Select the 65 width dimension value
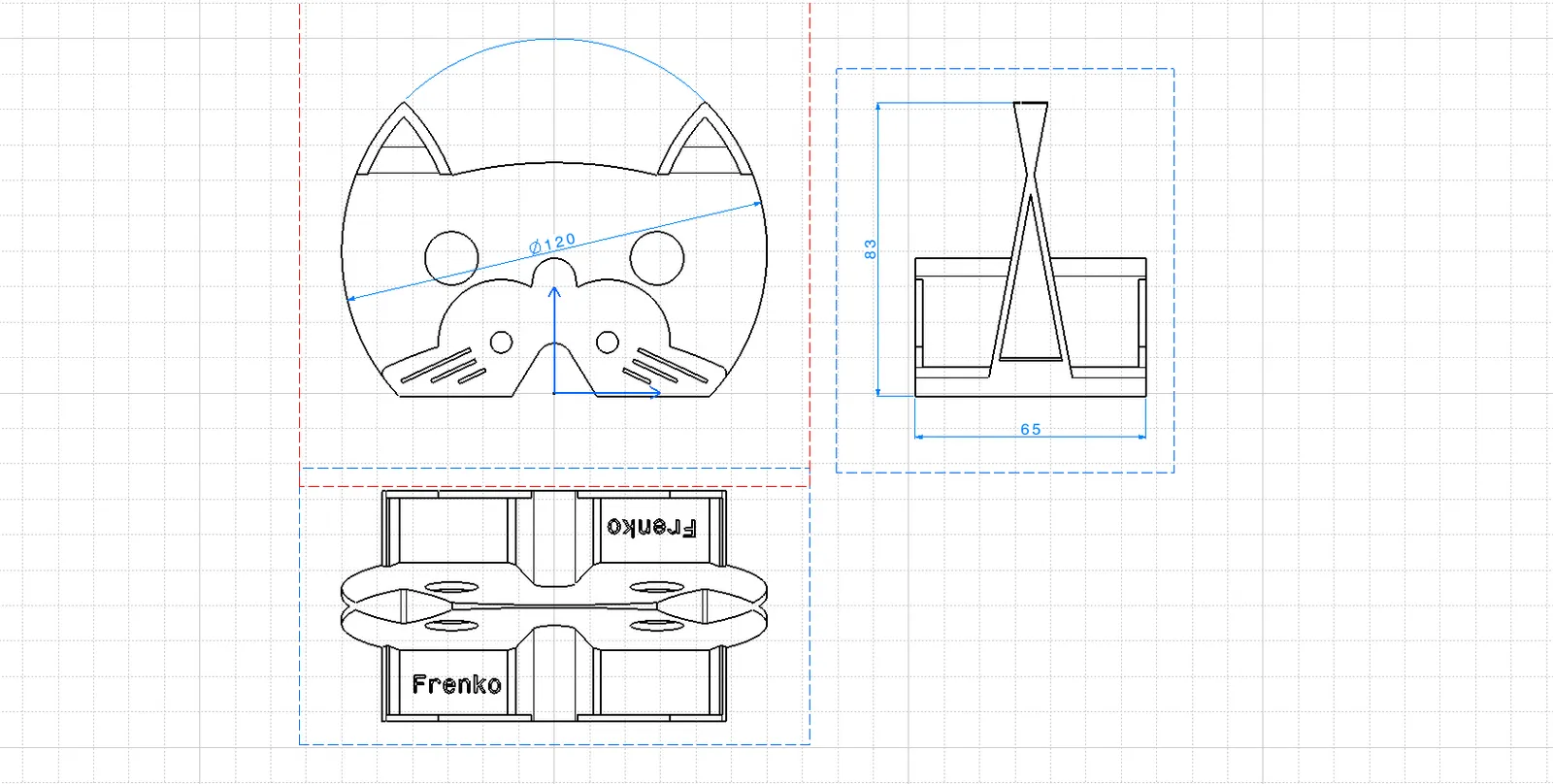Viewport: 1553px width, 784px height. click(x=1031, y=429)
